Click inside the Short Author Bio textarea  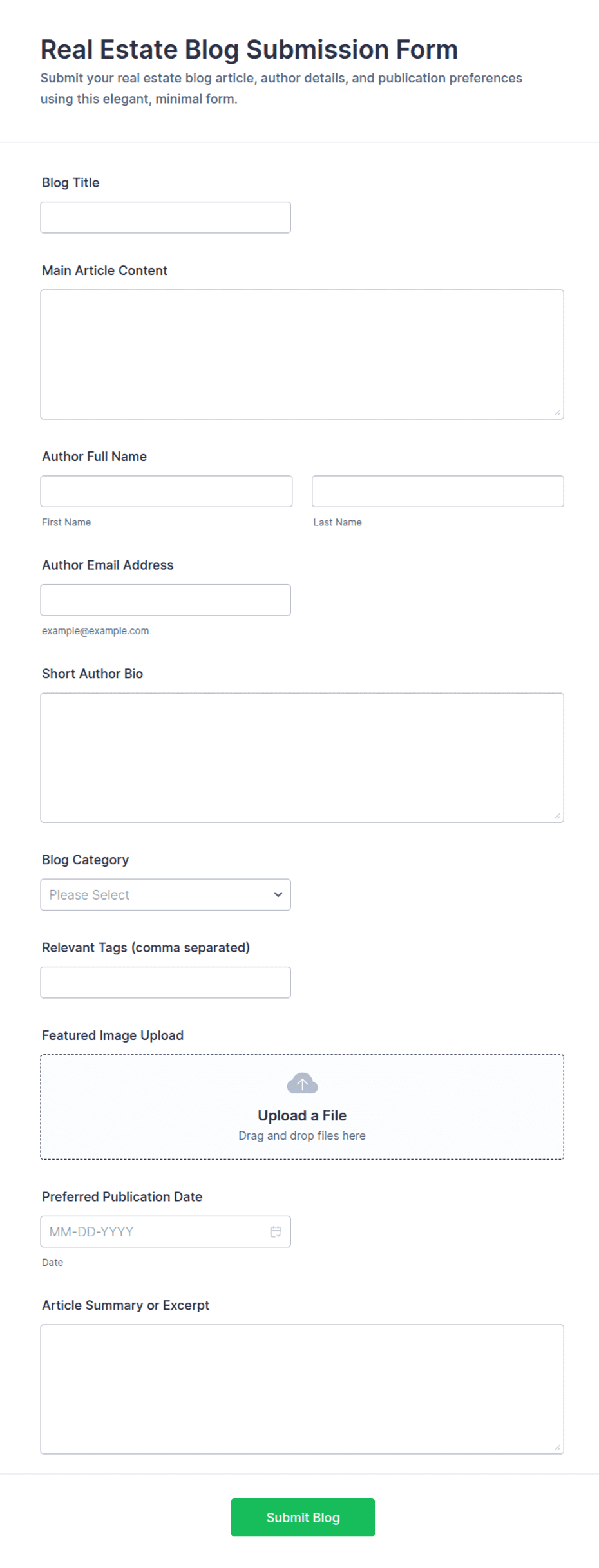[x=302, y=757]
